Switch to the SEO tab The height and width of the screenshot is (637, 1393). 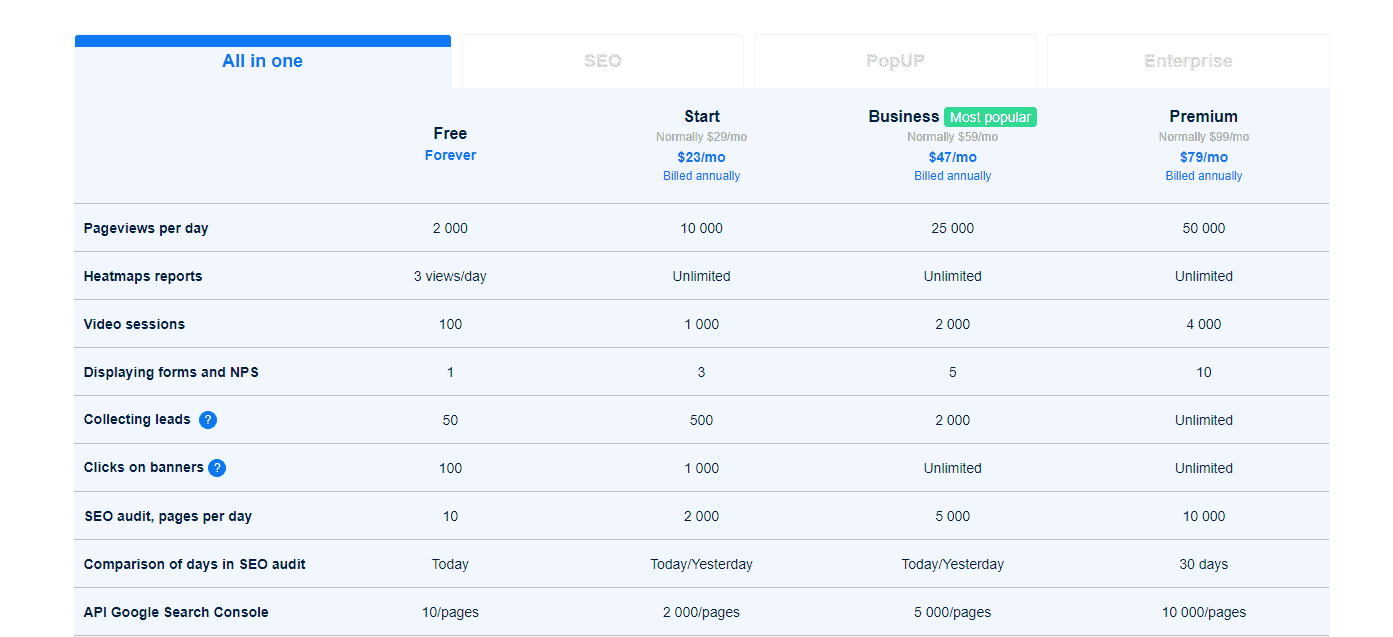tap(603, 61)
